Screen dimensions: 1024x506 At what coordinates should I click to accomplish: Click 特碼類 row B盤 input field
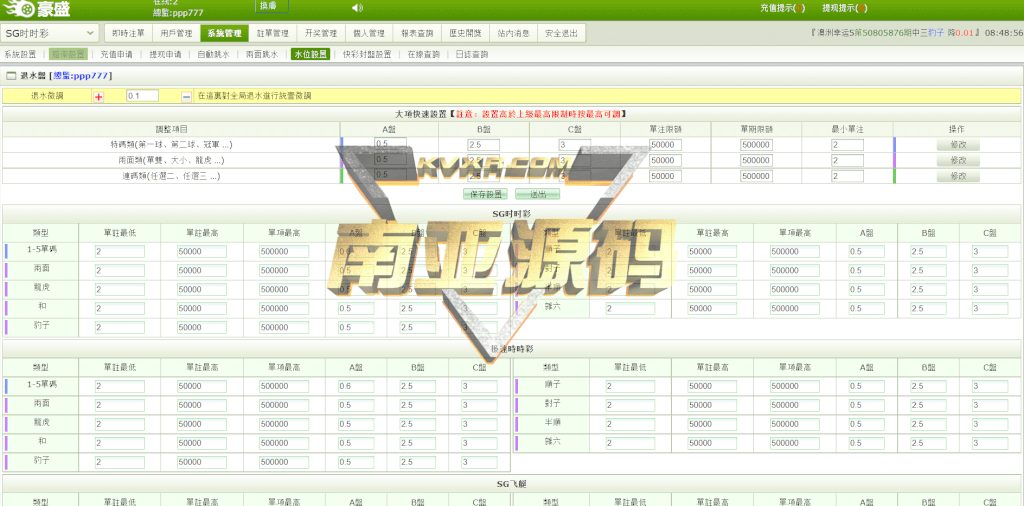pos(484,144)
